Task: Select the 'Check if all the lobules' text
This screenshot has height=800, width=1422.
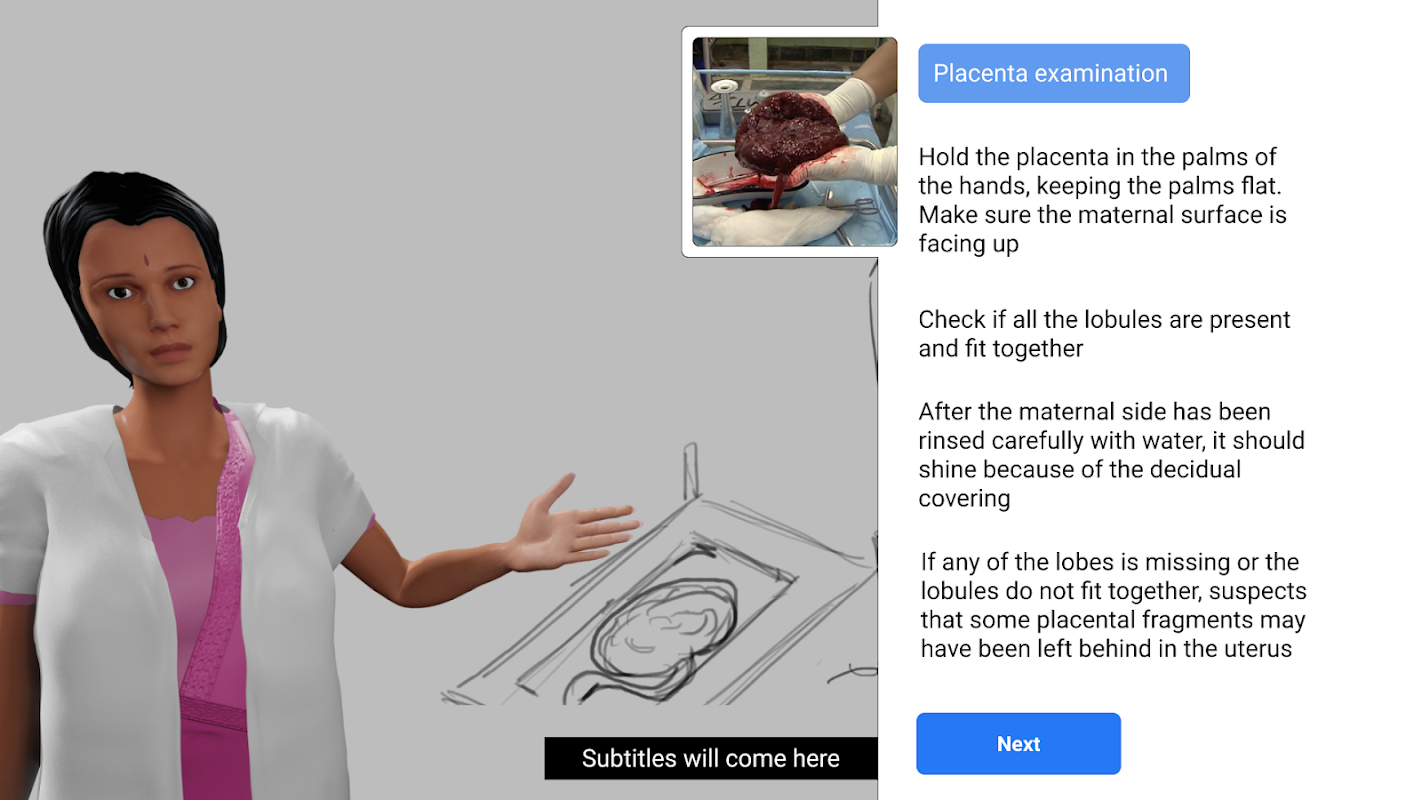Action: (1104, 334)
